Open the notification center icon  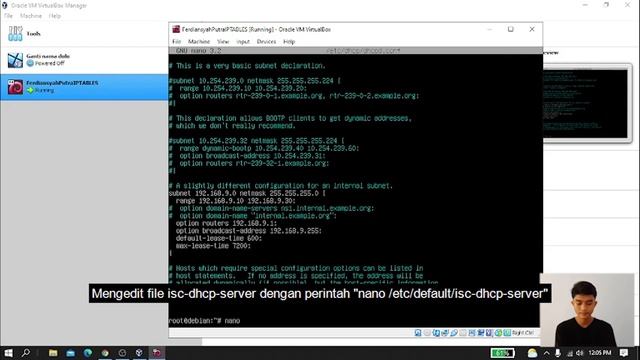point(624,353)
